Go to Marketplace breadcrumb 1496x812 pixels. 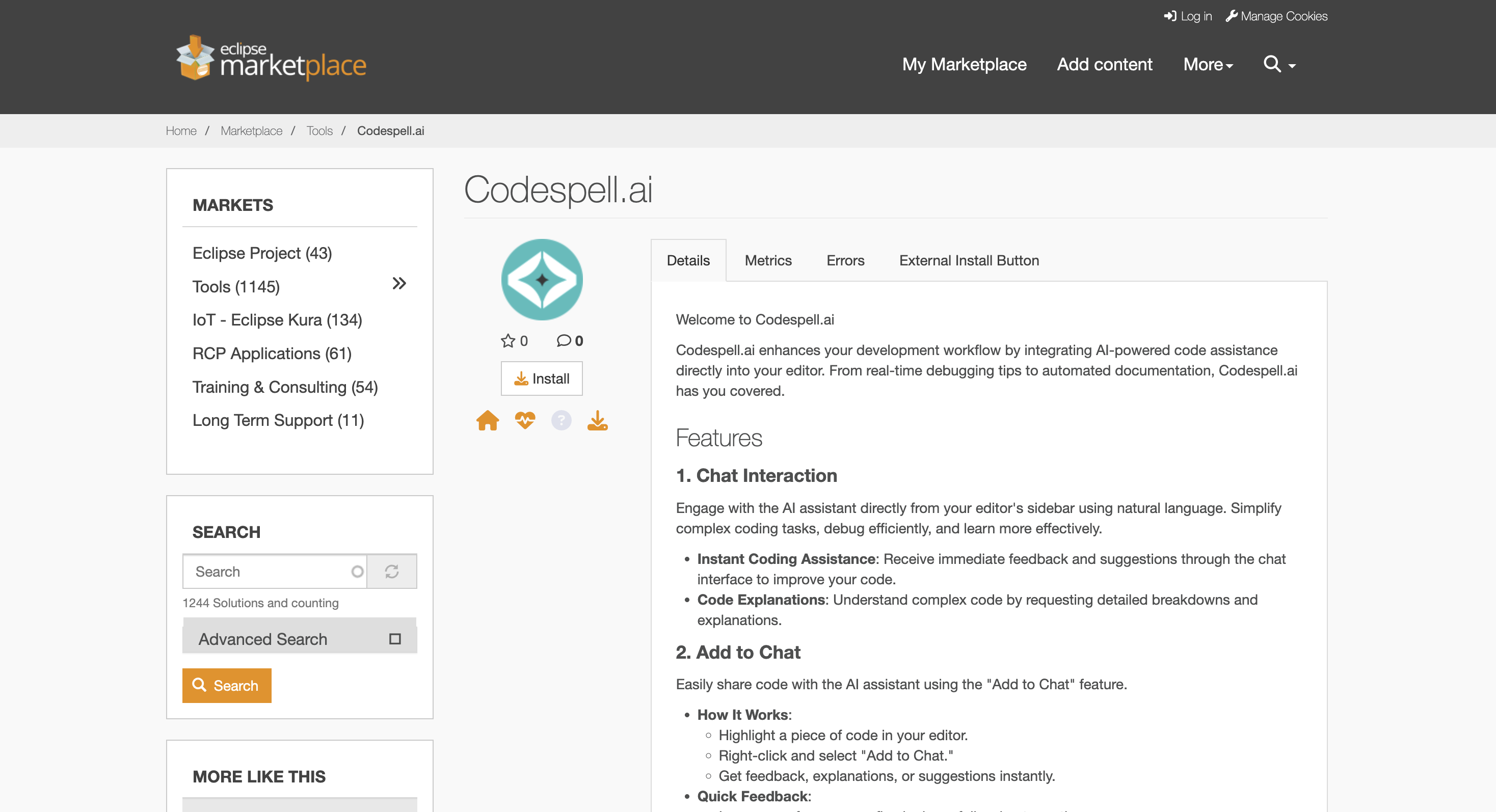coord(252,130)
